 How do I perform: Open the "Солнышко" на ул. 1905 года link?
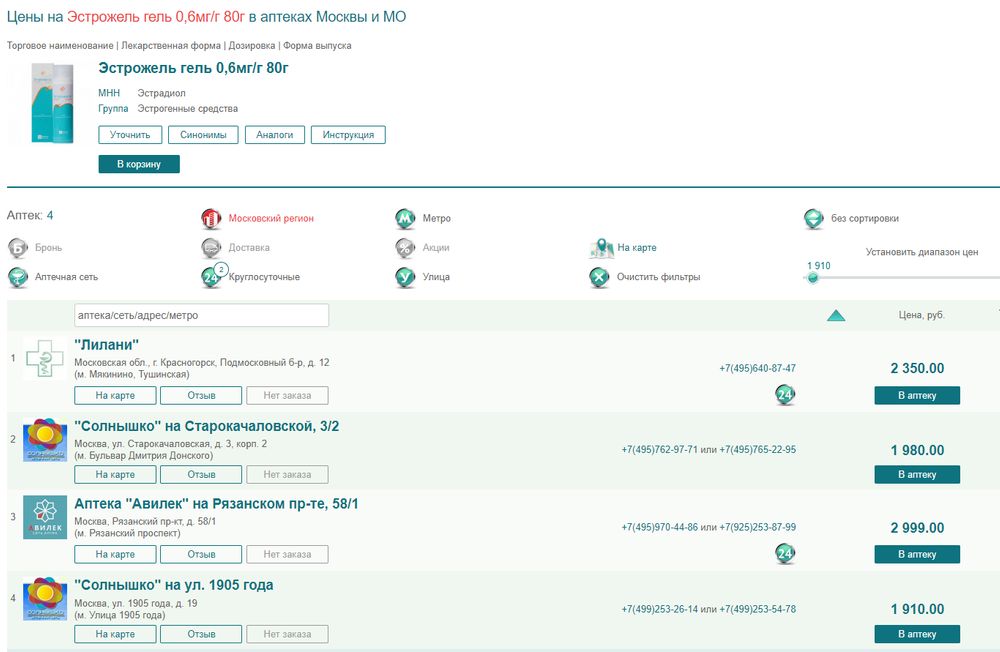tap(174, 585)
